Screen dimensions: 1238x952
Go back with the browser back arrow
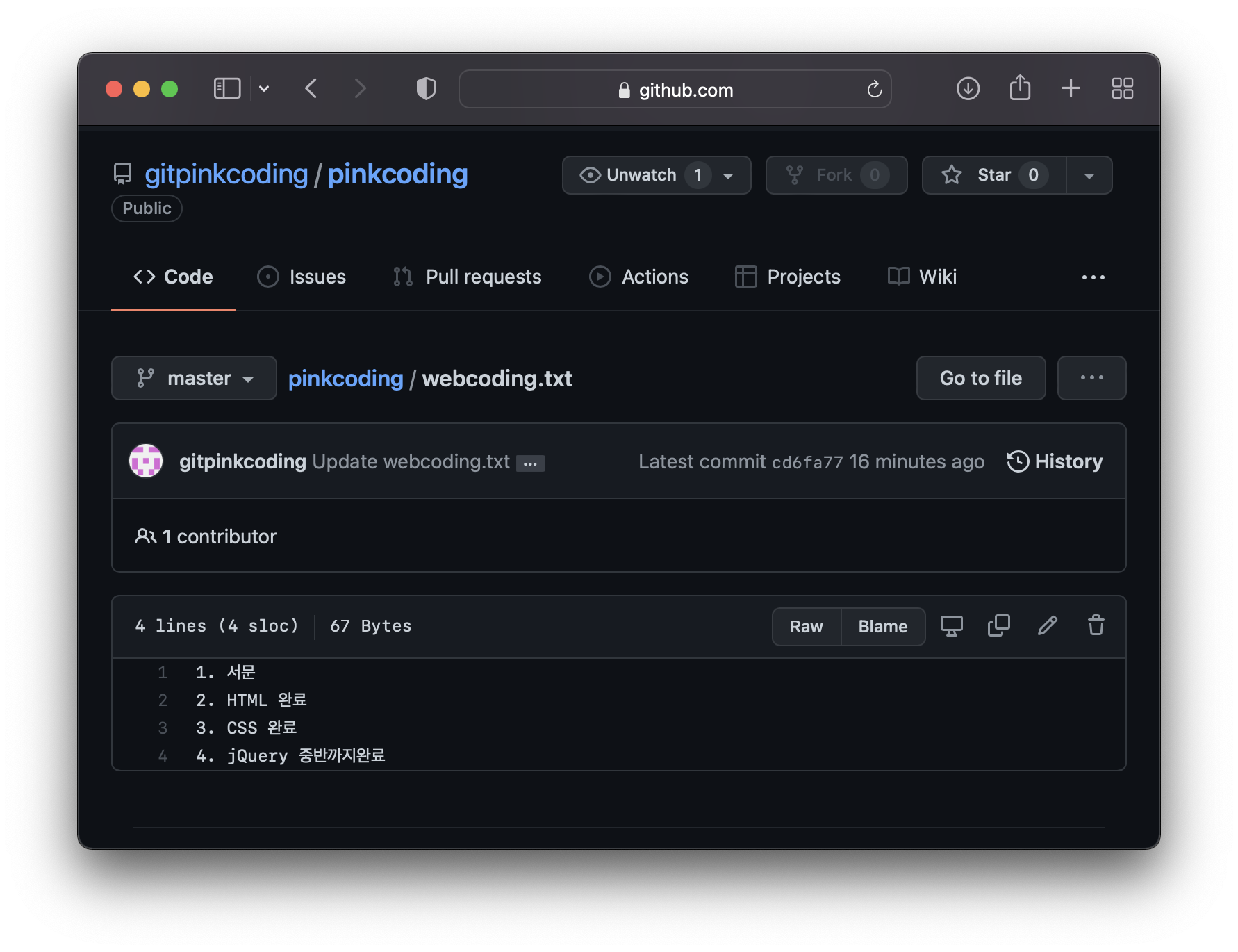311,89
